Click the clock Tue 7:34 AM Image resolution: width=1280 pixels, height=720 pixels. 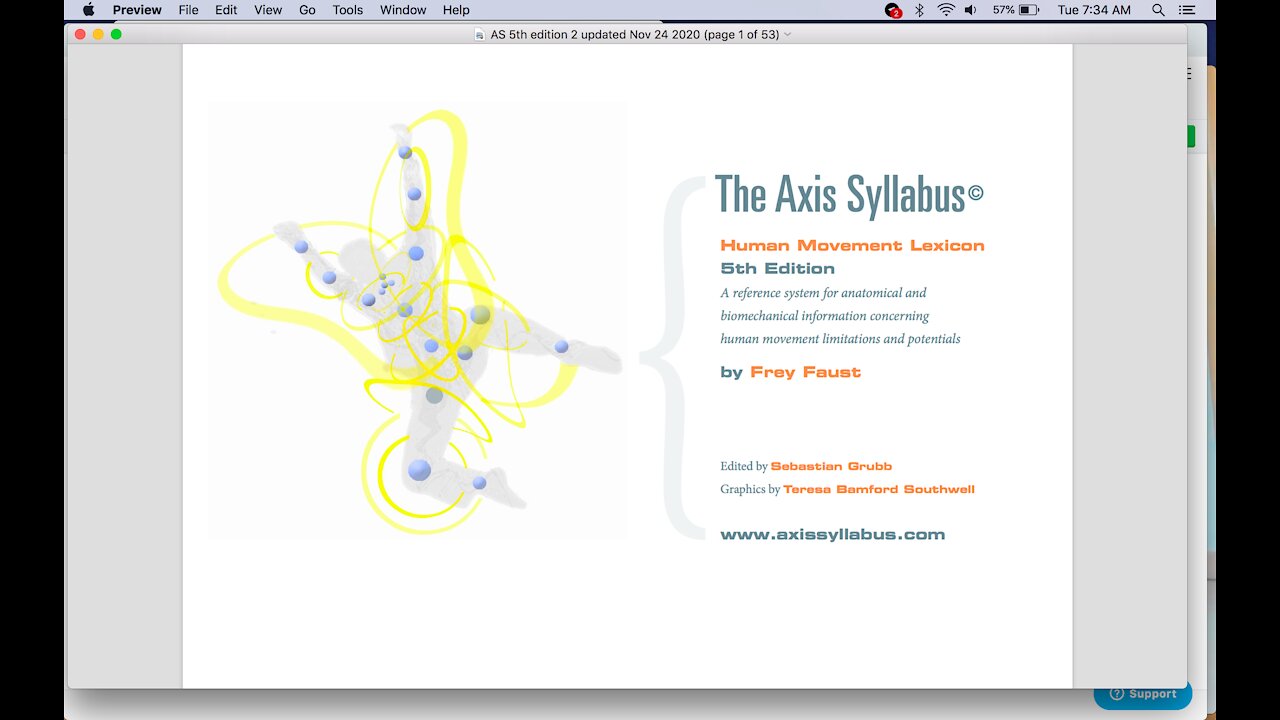1094,10
